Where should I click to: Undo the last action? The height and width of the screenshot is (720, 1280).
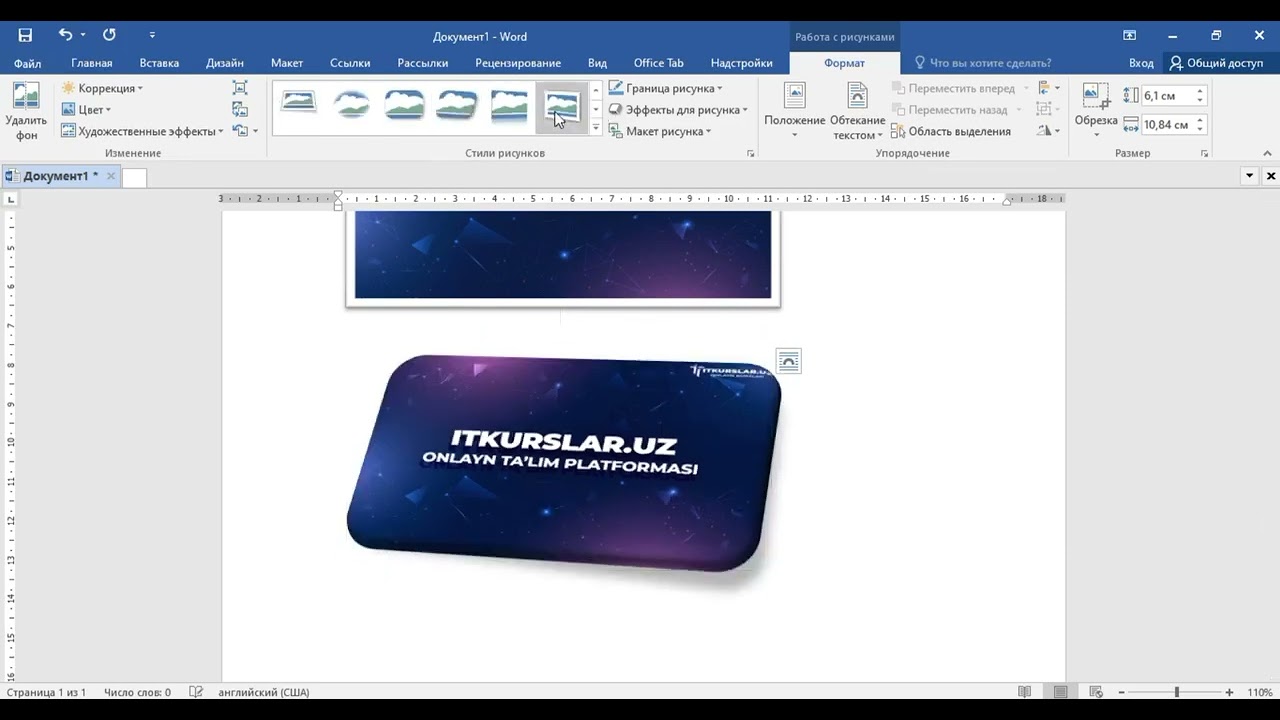pyautogui.click(x=65, y=35)
